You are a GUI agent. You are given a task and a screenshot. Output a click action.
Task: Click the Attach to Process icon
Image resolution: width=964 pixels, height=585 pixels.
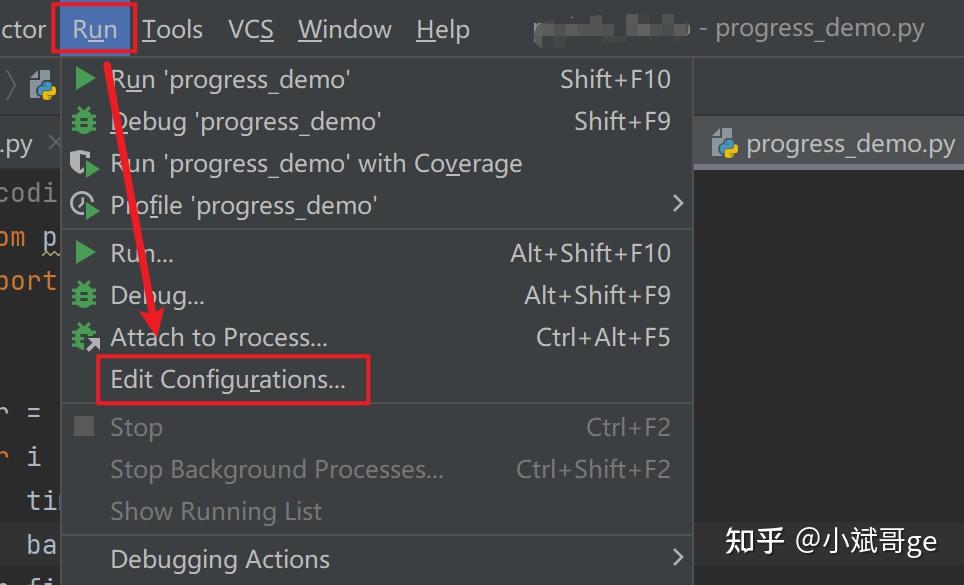84,337
